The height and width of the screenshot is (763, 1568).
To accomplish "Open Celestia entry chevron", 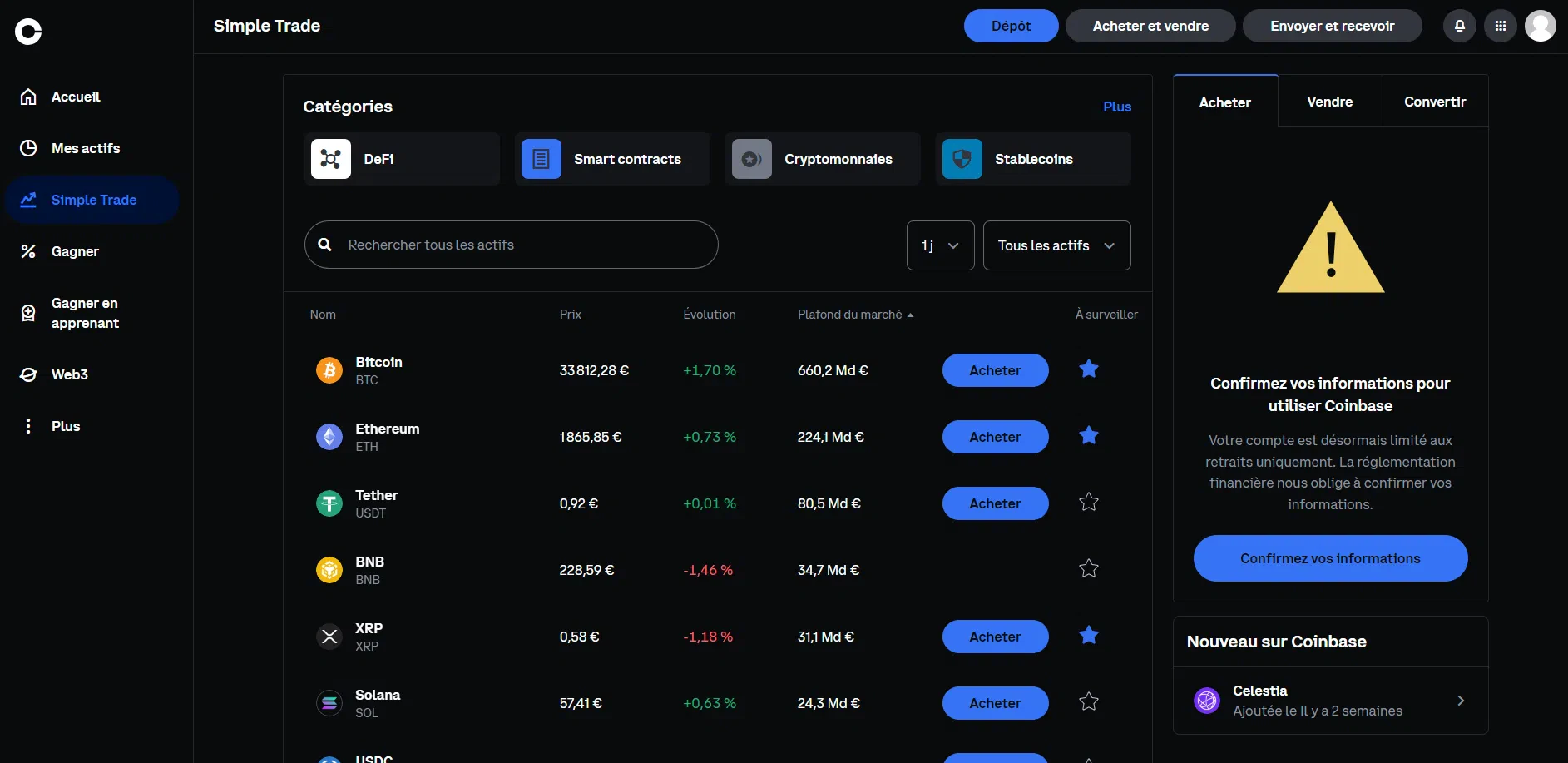I will [1461, 701].
